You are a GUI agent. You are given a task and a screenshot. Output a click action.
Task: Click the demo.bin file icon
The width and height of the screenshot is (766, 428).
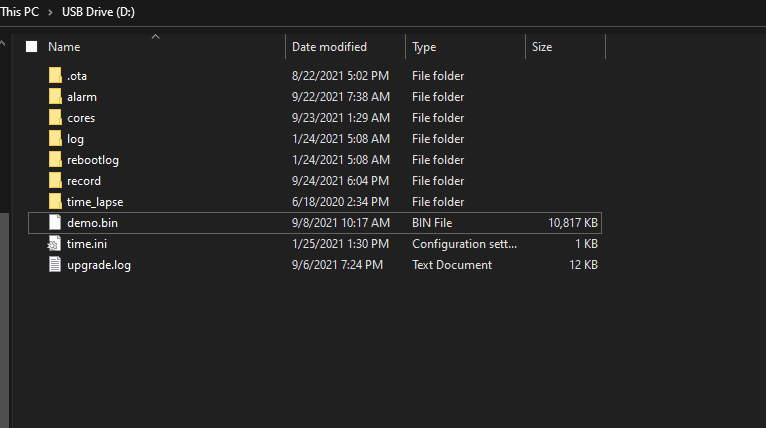(55, 223)
